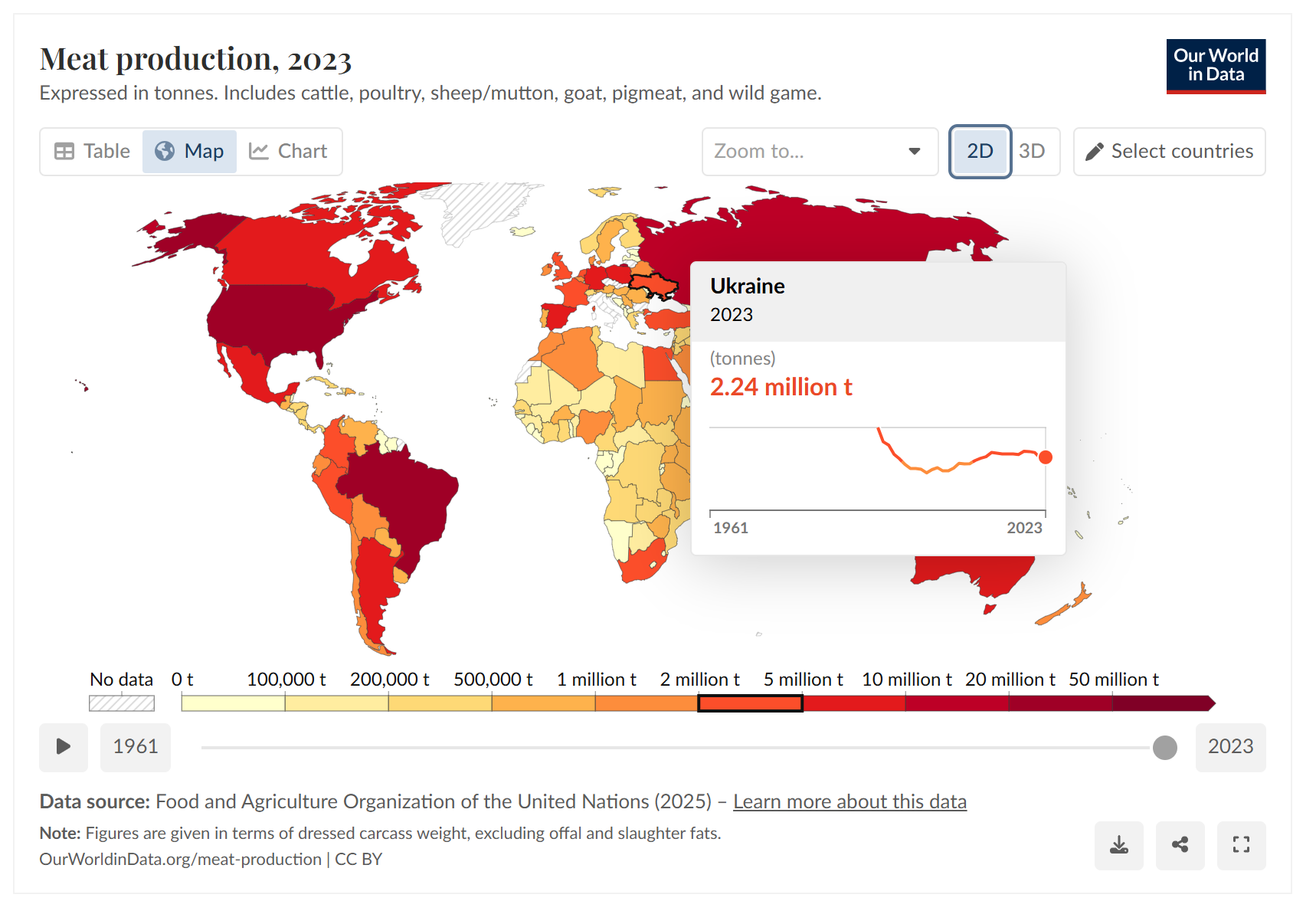Expand the 'Zoom to...' dropdown
This screenshot has width=1316, height=901.
(820, 152)
